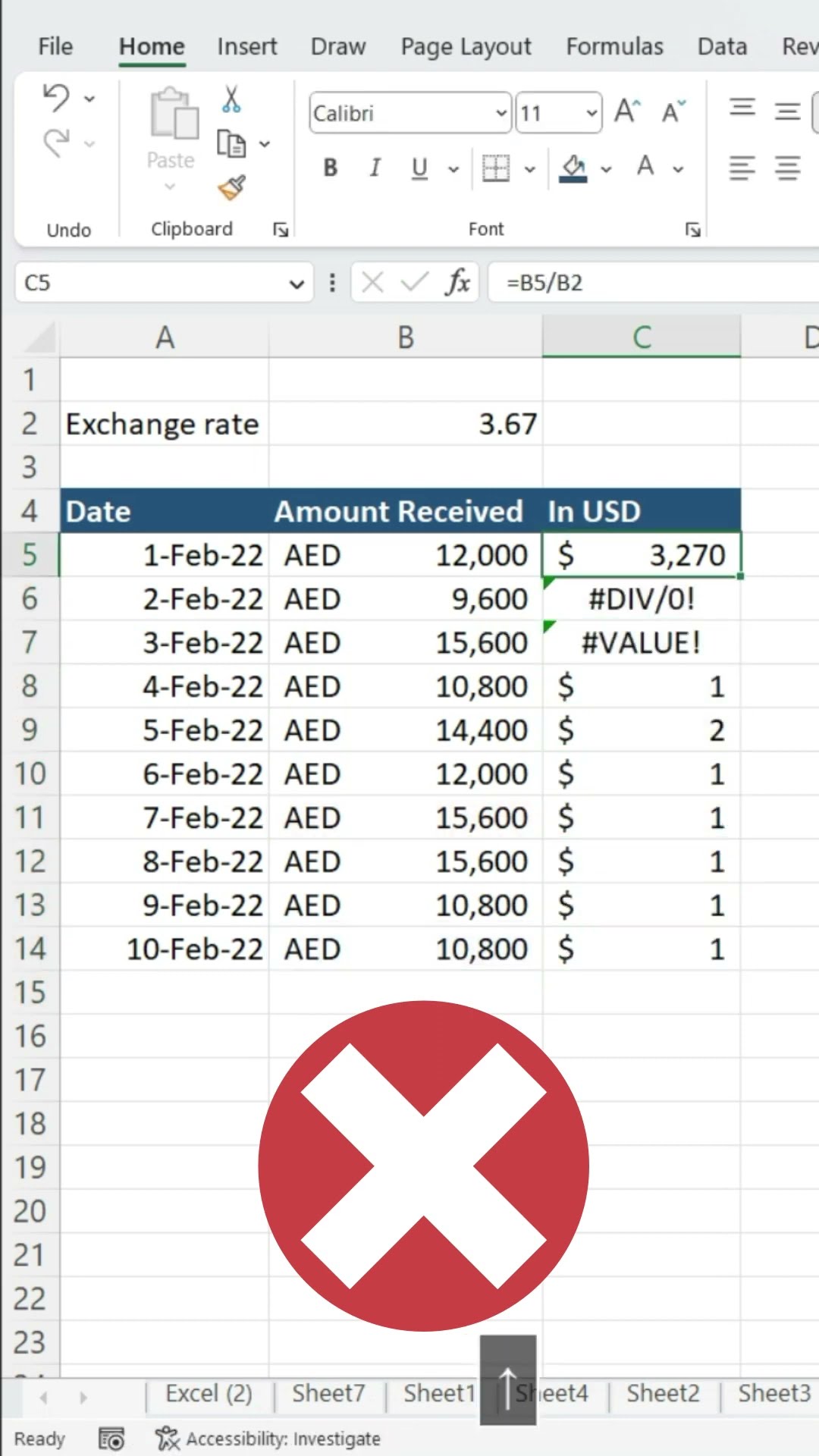Apply the Fill Color bucket swatch

tap(573, 168)
